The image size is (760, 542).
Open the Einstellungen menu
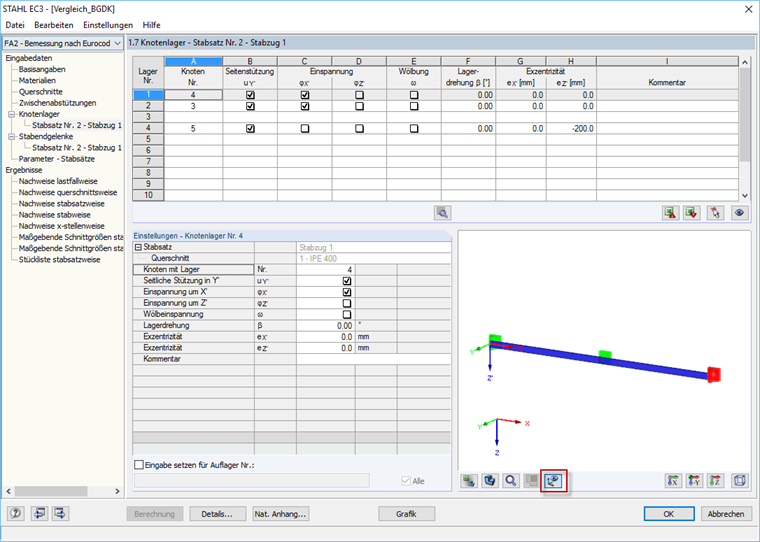point(108,25)
